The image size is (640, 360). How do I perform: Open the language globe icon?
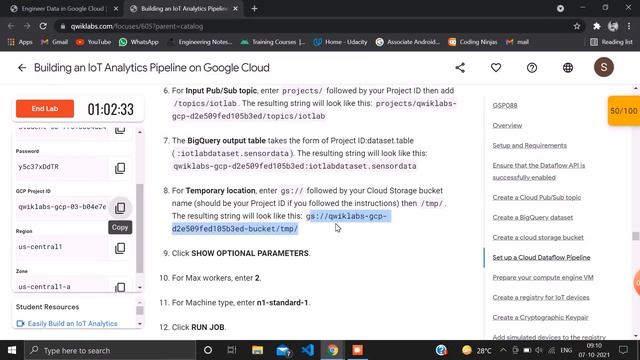(568, 68)
